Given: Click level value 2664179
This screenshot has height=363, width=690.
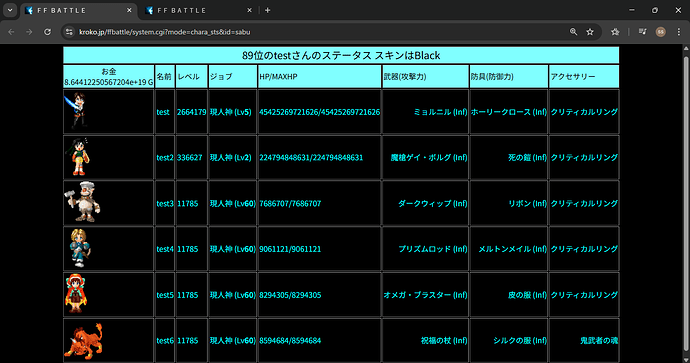Looking at the screenshot, I should (x=191, y=112).
